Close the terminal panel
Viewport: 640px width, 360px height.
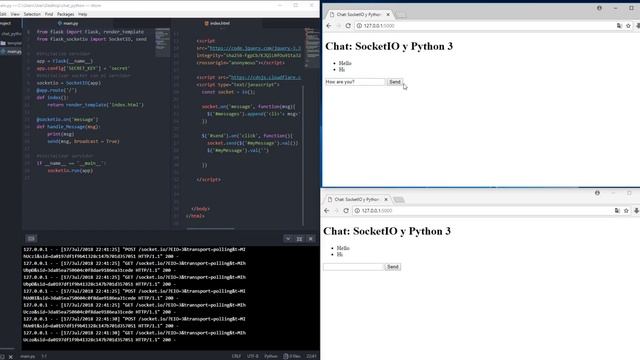[x=311, y=239]
